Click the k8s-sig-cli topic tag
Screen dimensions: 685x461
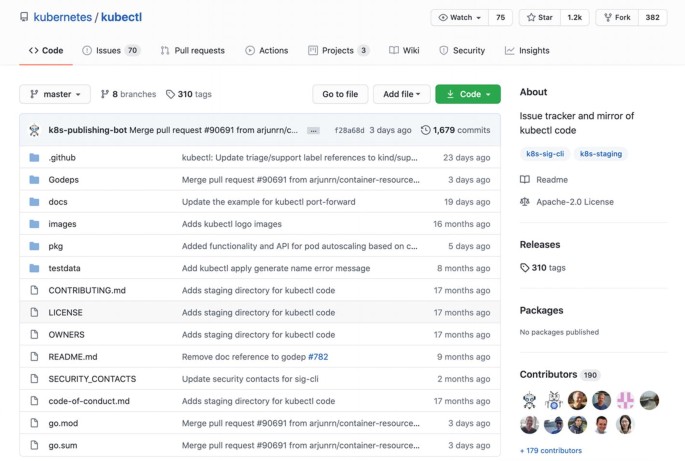tap(545, 154)
